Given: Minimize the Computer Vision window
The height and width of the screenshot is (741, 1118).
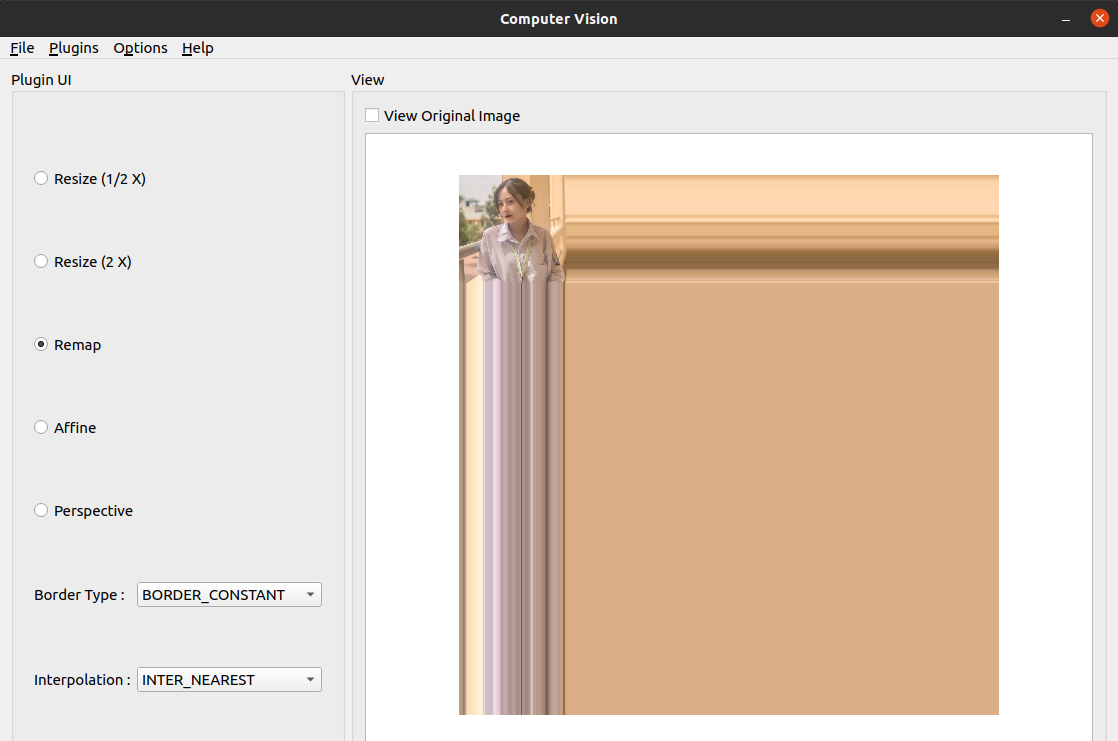Looking at the screenshot, I should point(1066,19).
